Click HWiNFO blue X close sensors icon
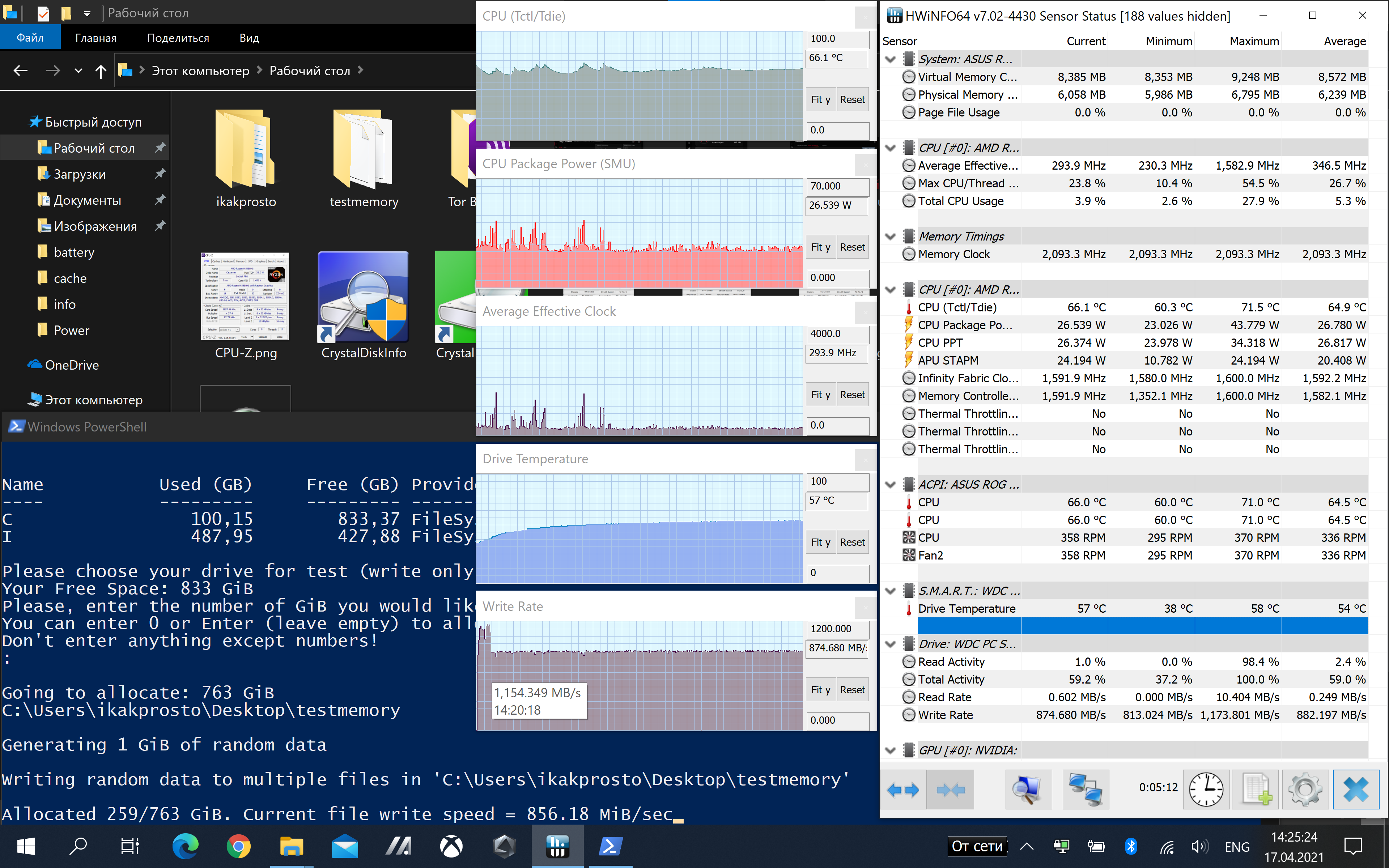 pos(1356,790)
